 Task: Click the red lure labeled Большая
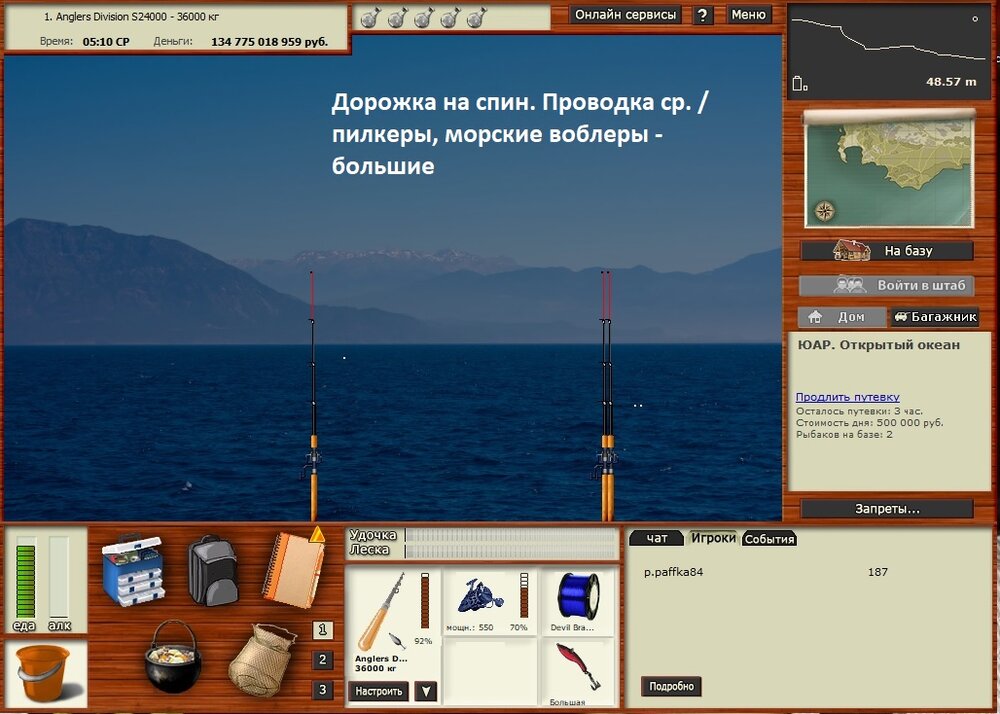click(x=580, y=668)
